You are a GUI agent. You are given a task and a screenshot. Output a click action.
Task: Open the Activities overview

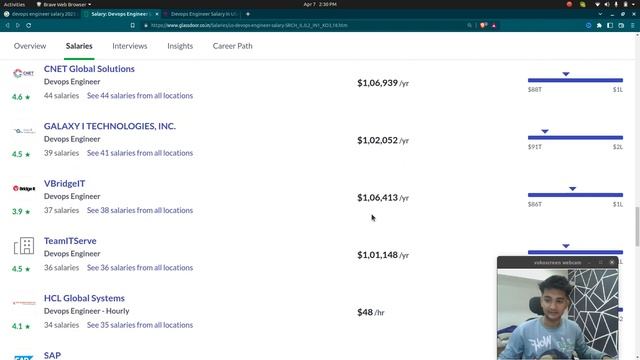14,4
